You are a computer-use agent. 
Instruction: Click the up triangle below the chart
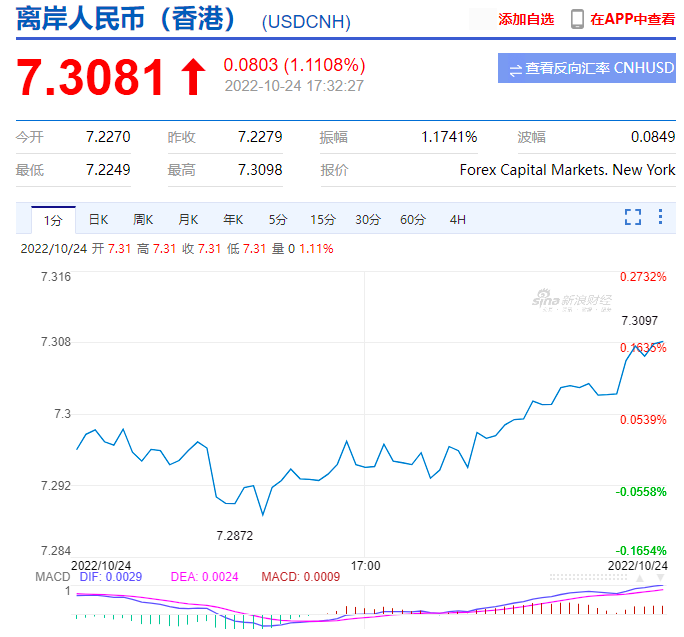click(x=641, y=578)
